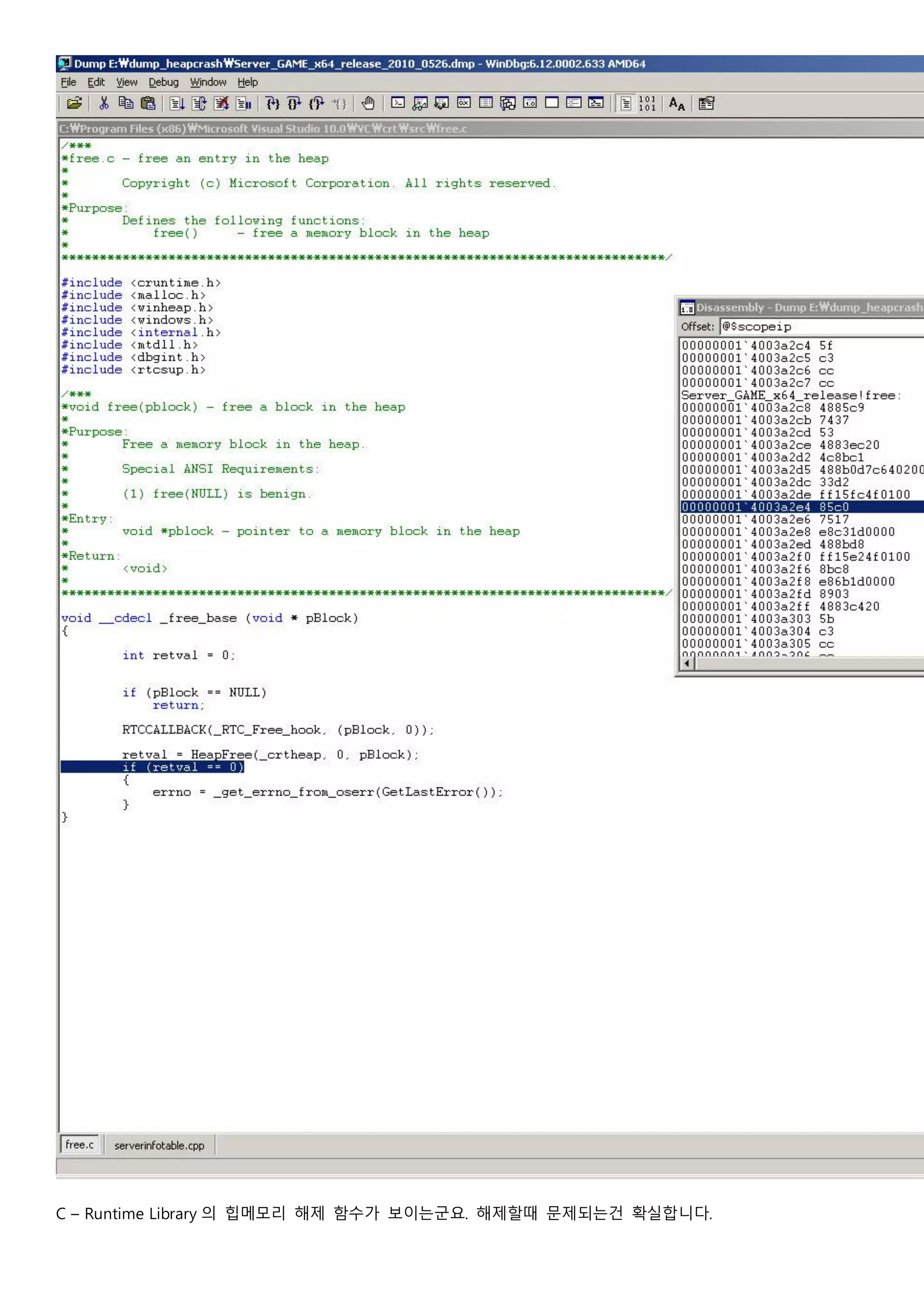
Task: Open the Edit menu
Action: [96, 82]
